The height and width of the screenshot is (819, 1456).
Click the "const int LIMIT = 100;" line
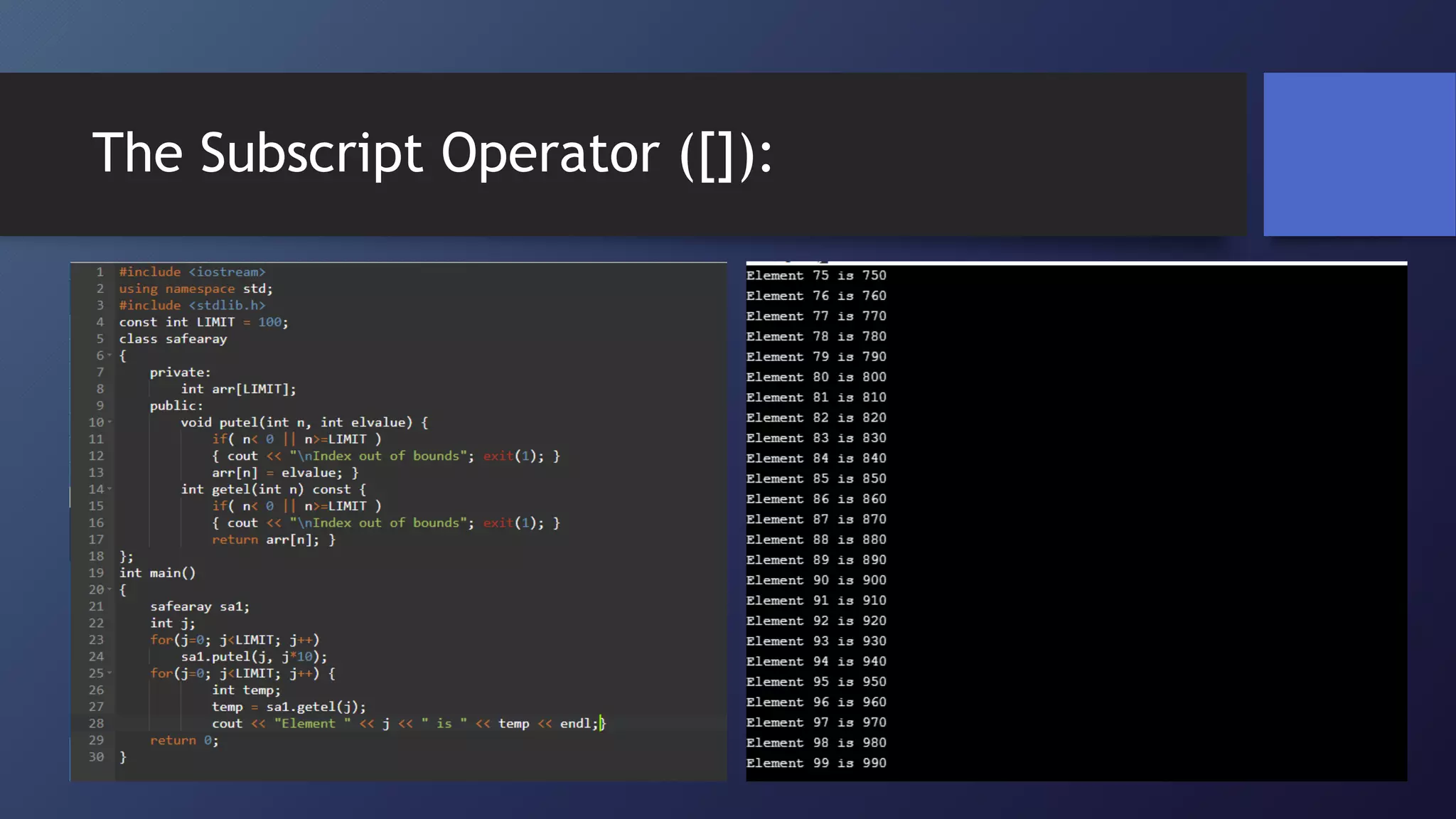click(203, 322)
